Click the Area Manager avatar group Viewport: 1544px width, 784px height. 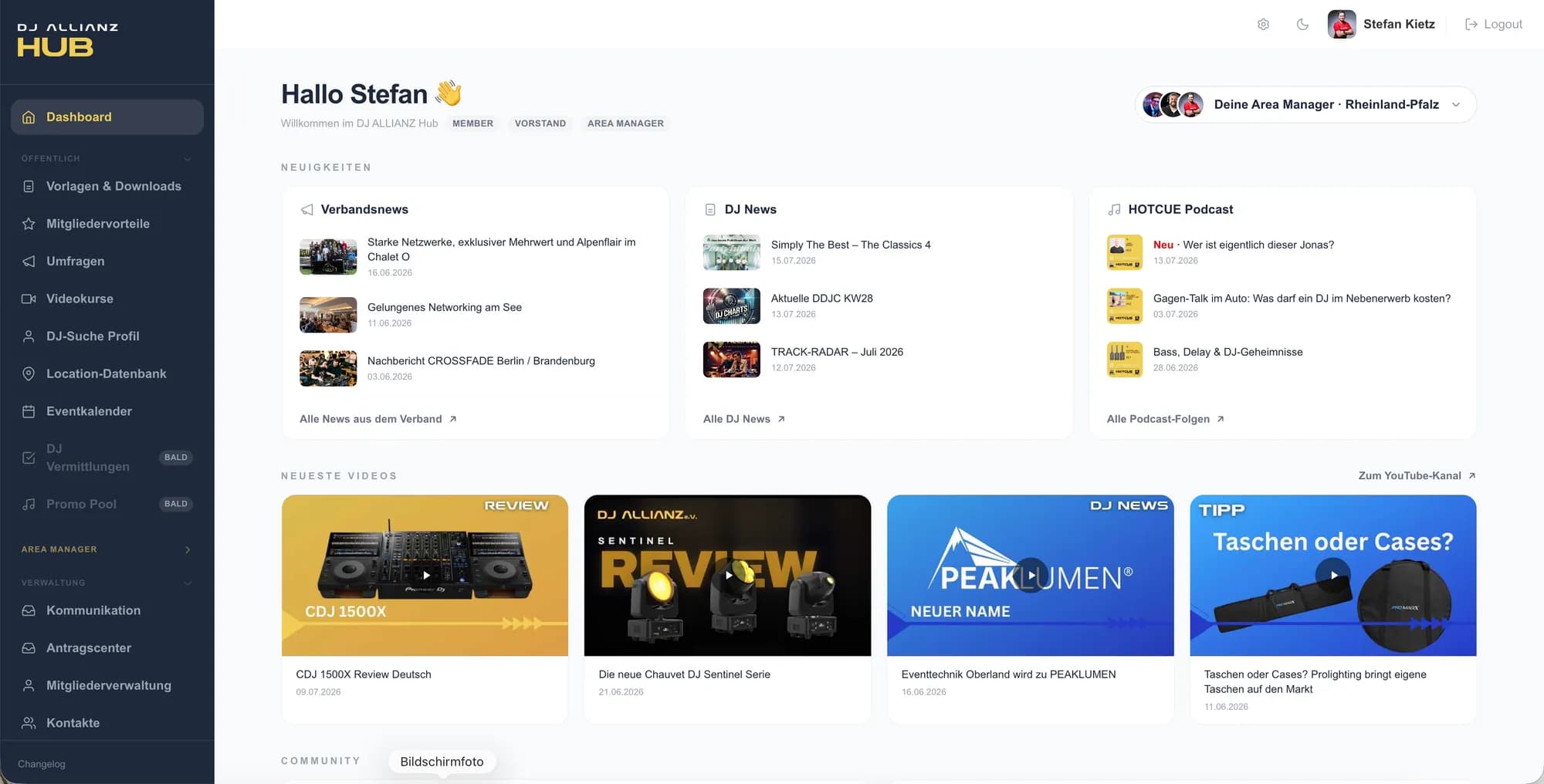pos(1173,104)
